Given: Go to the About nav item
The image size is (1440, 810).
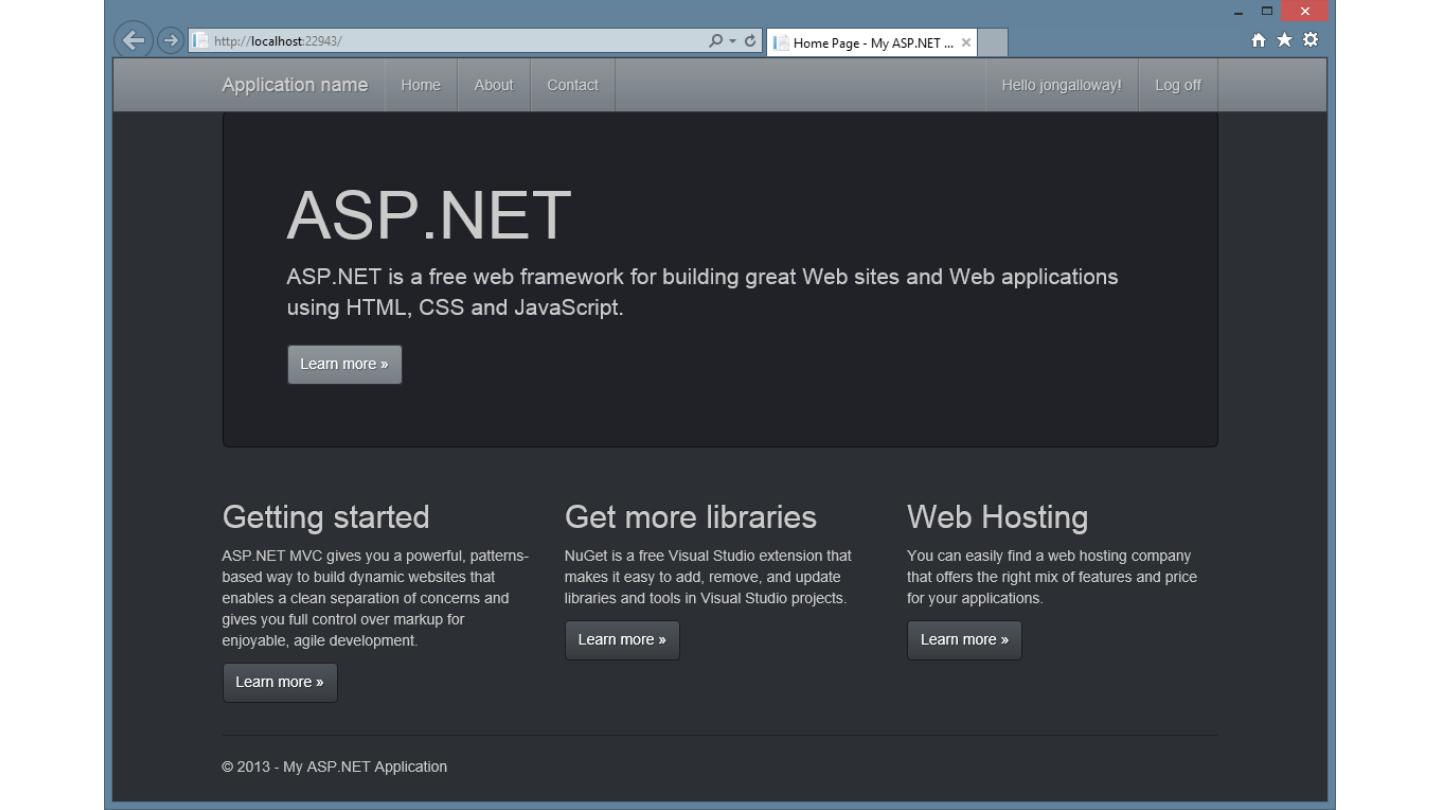Looking at the screenshot, I should pyautogui.click(x=493, y=85).
